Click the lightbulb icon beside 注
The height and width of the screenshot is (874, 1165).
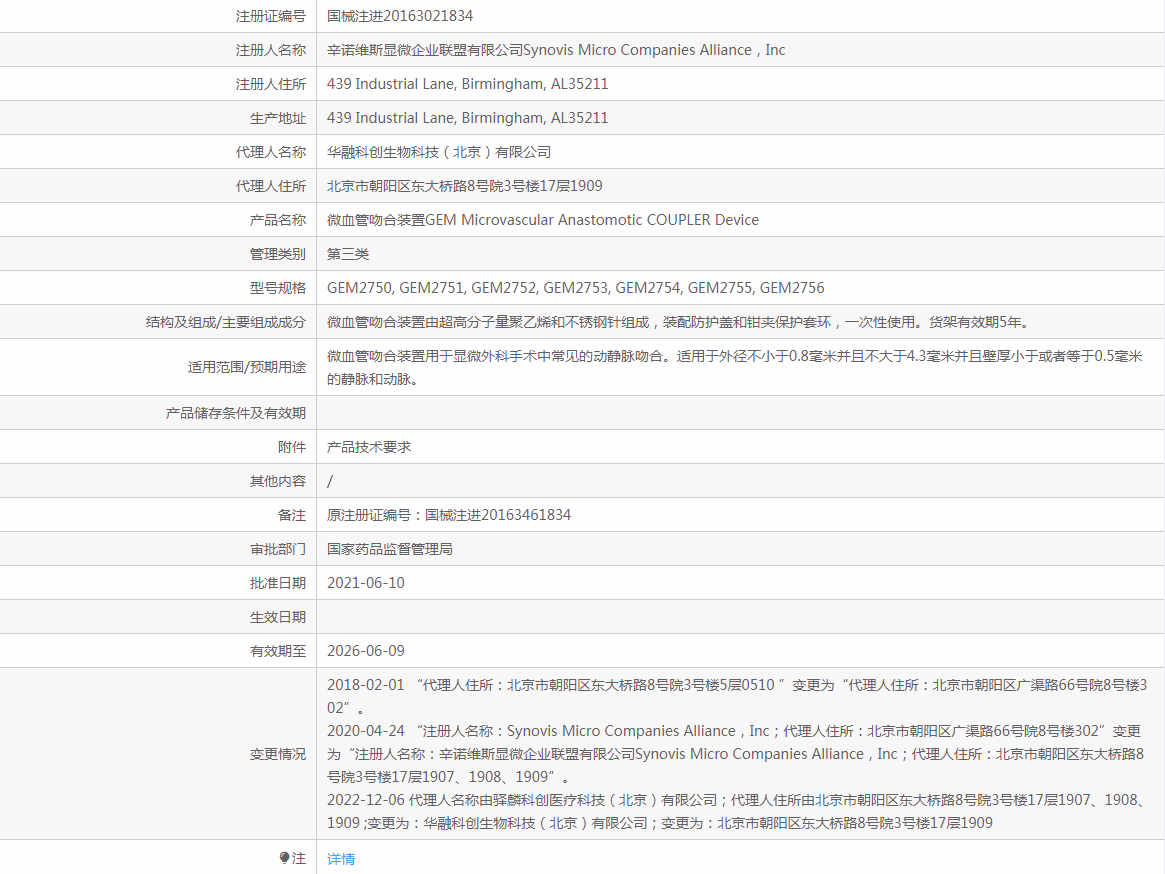[285, 858]
